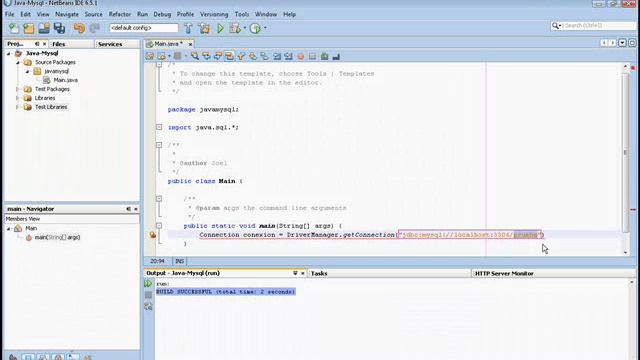Open the File menu
The height and width of the screenshot is (360, 640).
(9, 14)
